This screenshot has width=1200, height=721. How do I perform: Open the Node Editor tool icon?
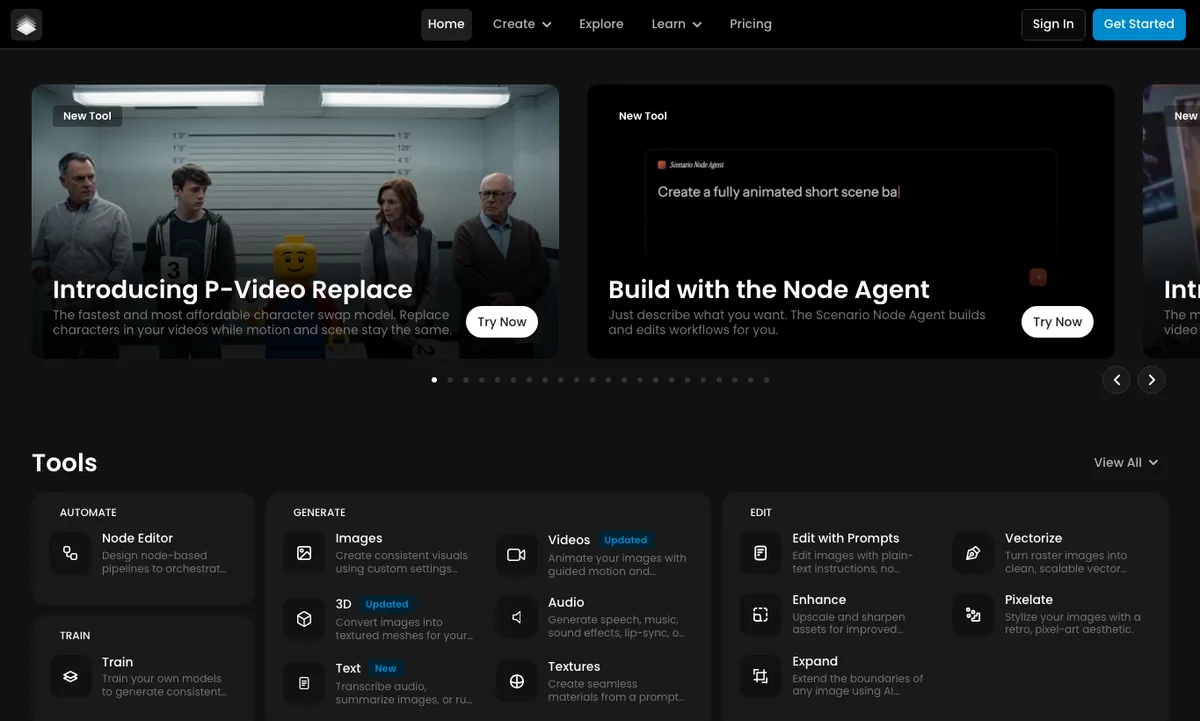pos(70,553)
